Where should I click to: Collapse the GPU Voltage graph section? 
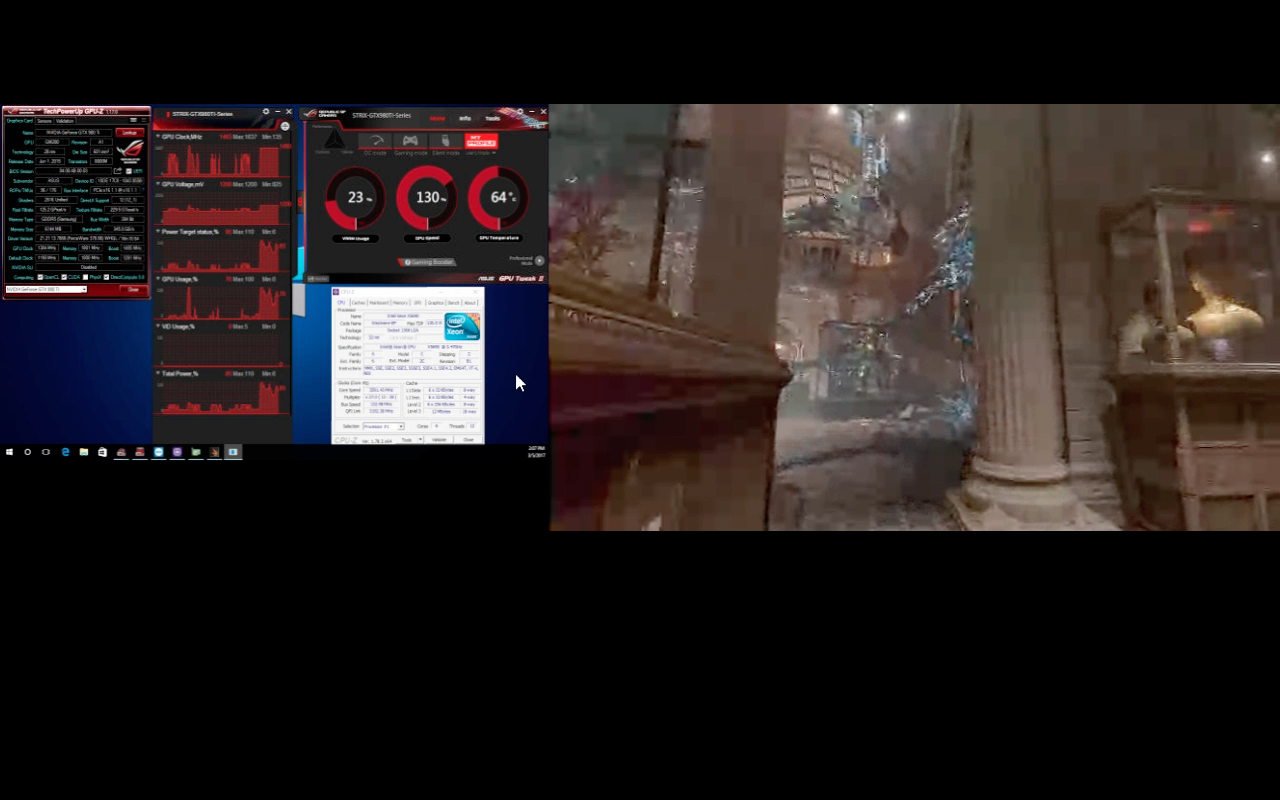tap(158, 184)
